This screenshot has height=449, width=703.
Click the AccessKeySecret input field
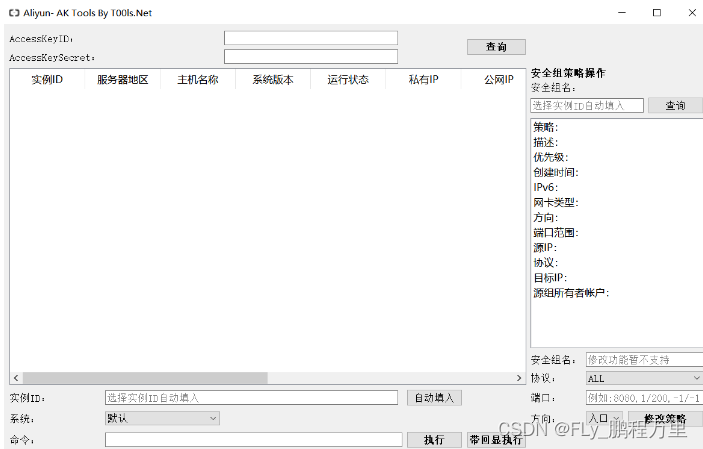(311, 57)
